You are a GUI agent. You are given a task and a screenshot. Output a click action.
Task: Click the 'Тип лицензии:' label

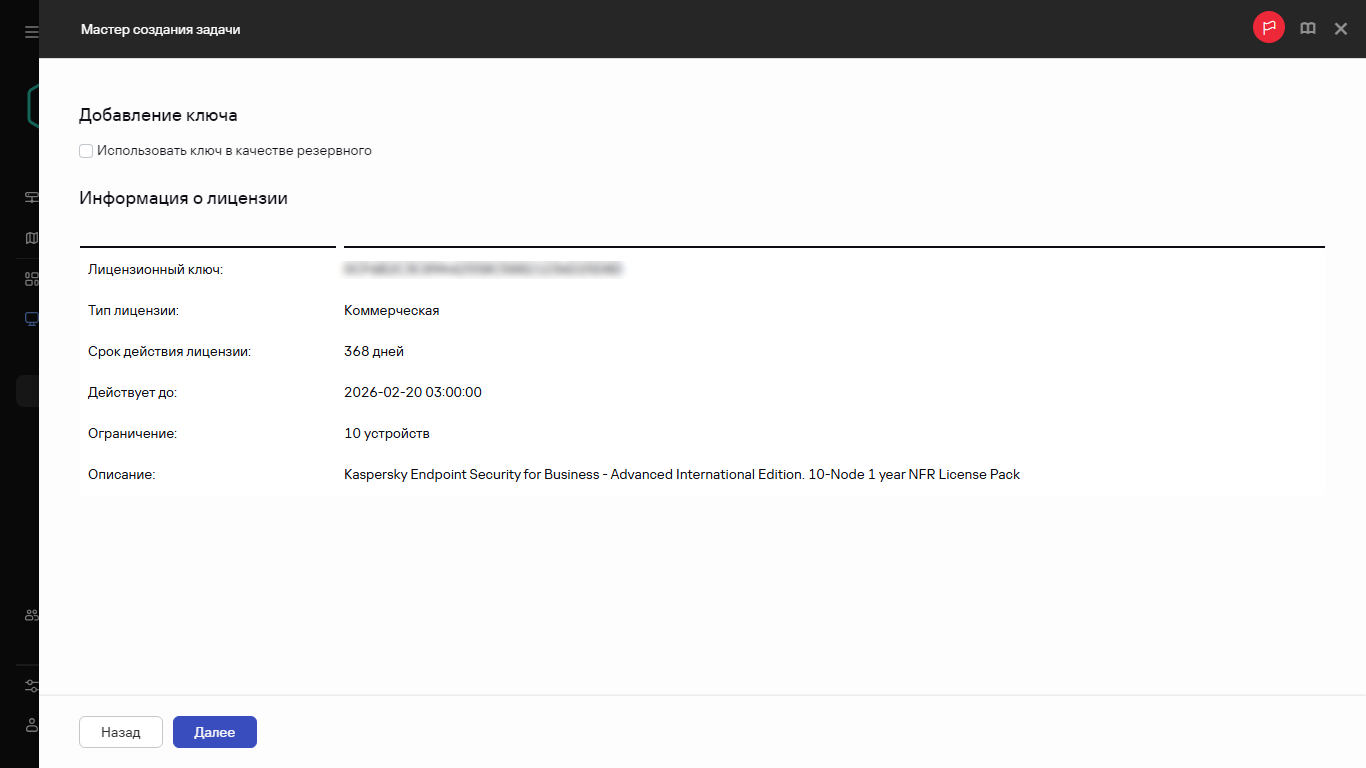[133, 310]
